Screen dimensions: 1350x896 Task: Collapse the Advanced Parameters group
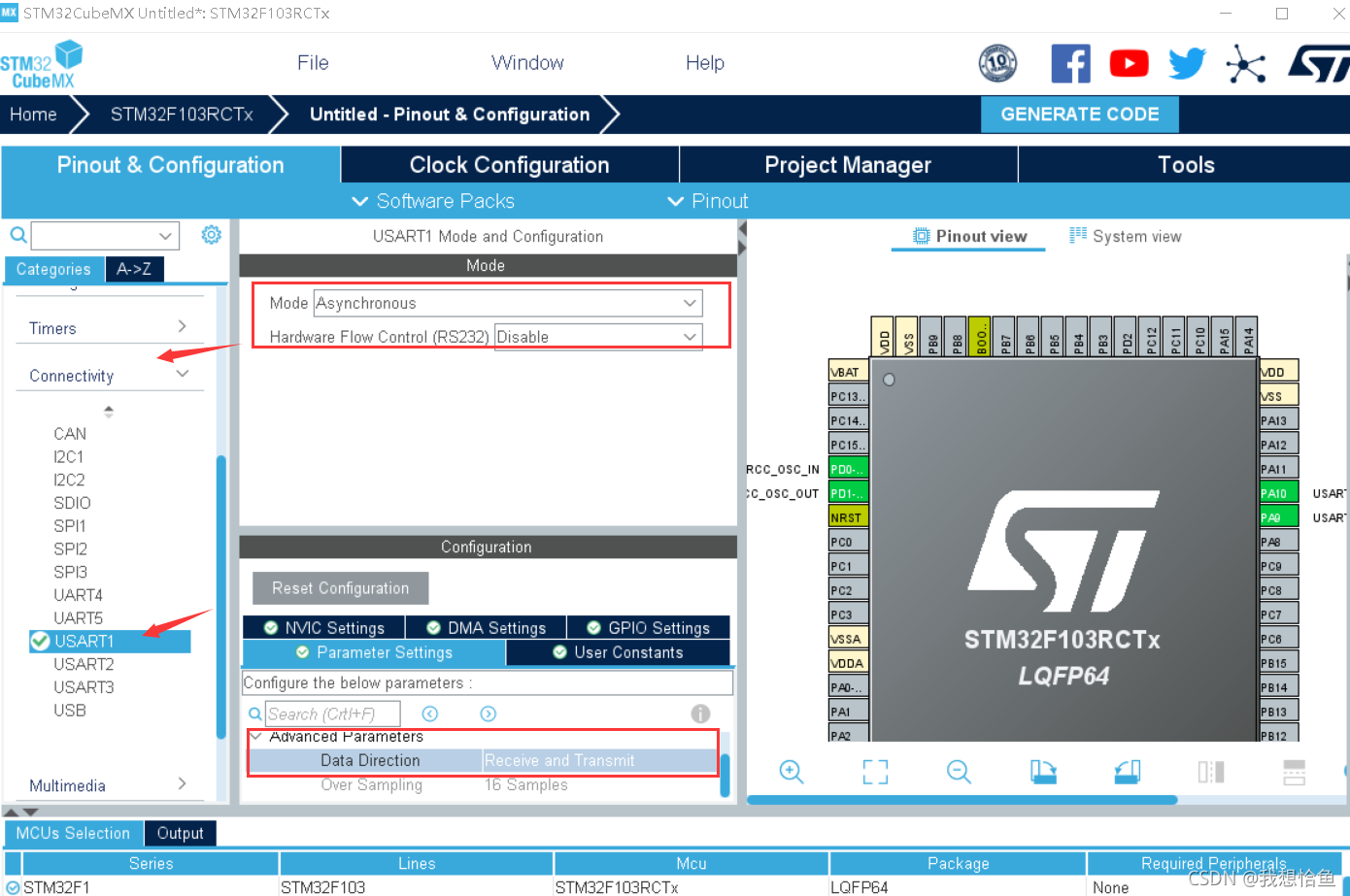coord(256,737)
